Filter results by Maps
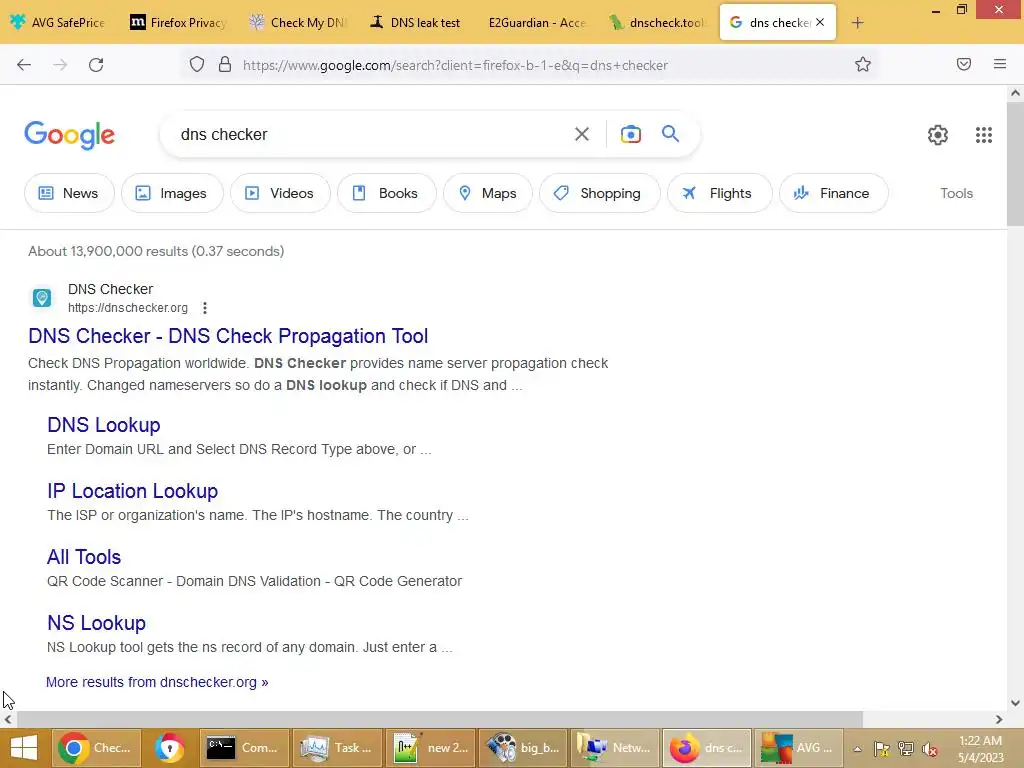Screen dimensions: 1024x768 pyautogui.click(x=488, y=193)
